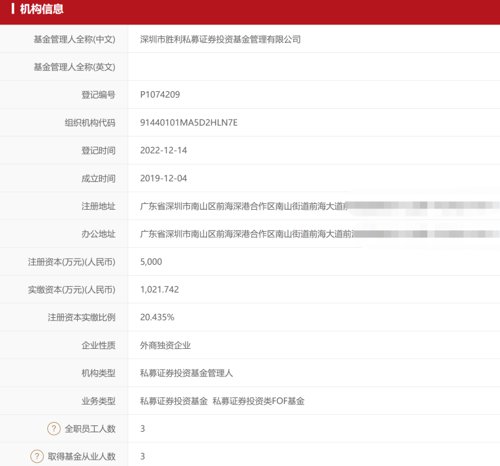The image size is (500, 466).
Task: Click the registration date 2022-12-14
Action: click(x=163, y=150)
